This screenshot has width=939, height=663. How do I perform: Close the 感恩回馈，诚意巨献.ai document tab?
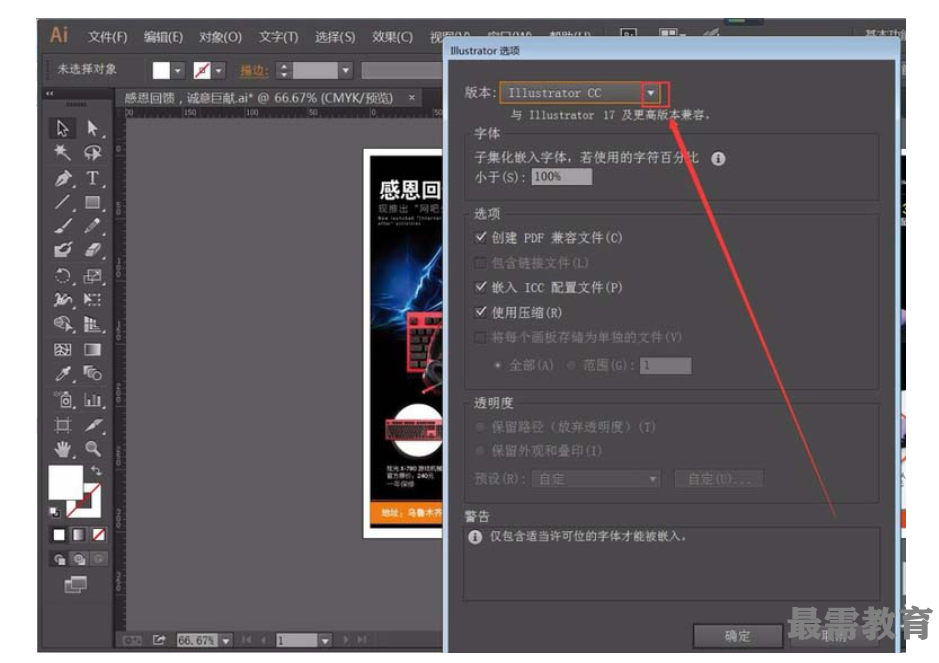[x=412, y=97]
